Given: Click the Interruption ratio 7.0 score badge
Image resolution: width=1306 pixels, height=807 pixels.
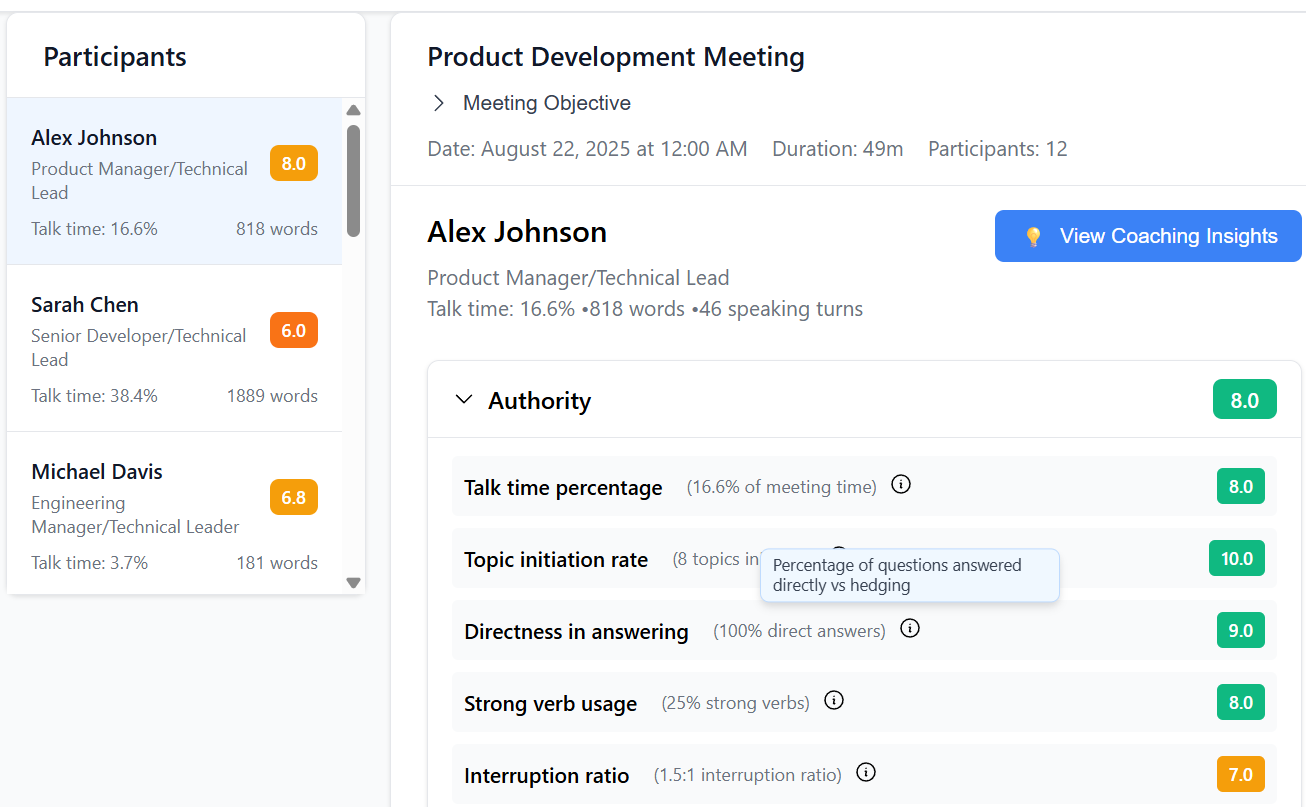Looking at the screenshot, I should tap(1240, 774).
